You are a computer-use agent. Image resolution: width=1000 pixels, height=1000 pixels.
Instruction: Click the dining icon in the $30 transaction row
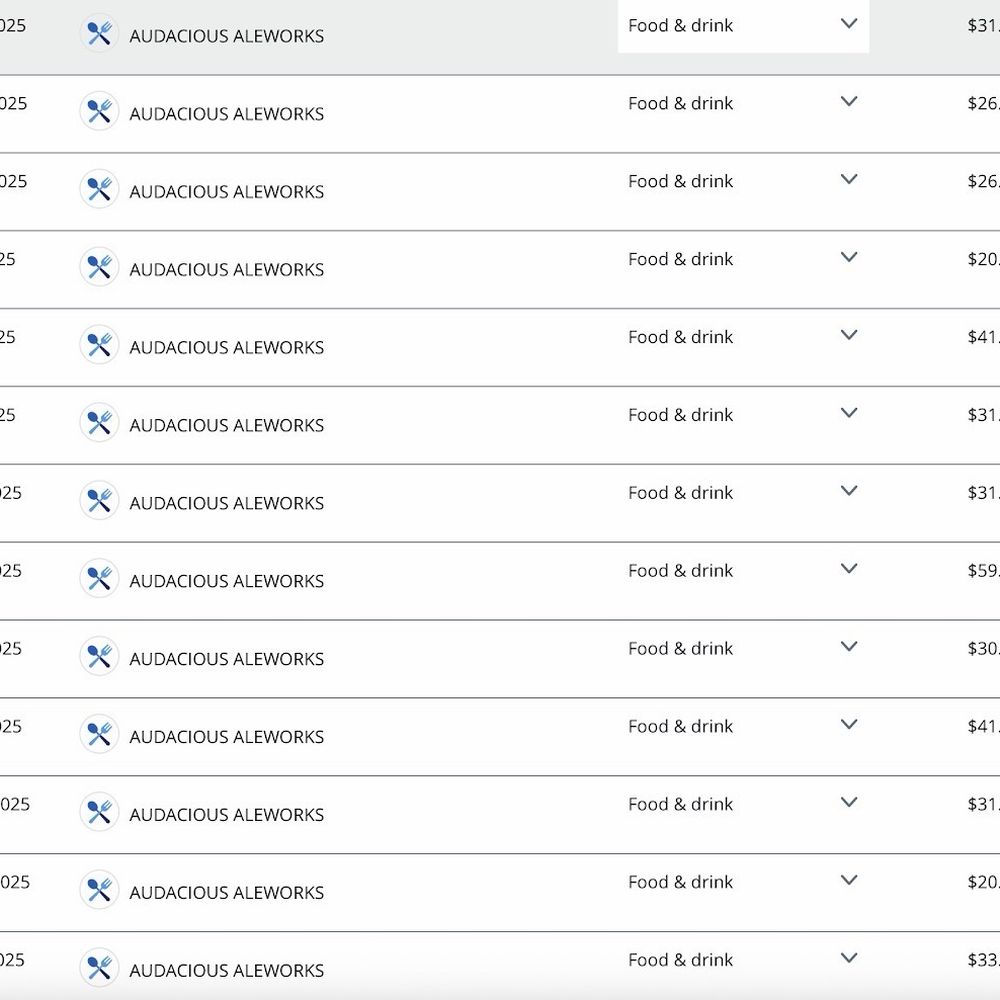point(99,656)
